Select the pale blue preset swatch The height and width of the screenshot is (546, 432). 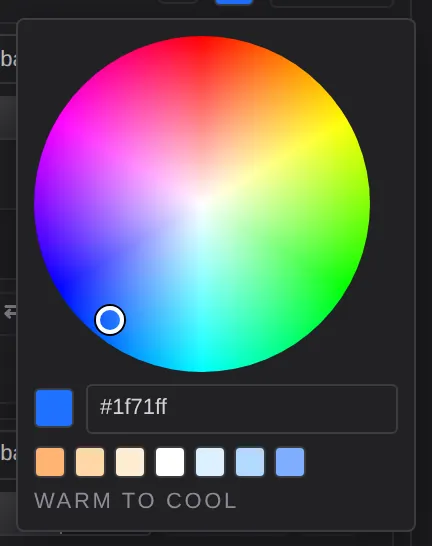pos(210,462)
